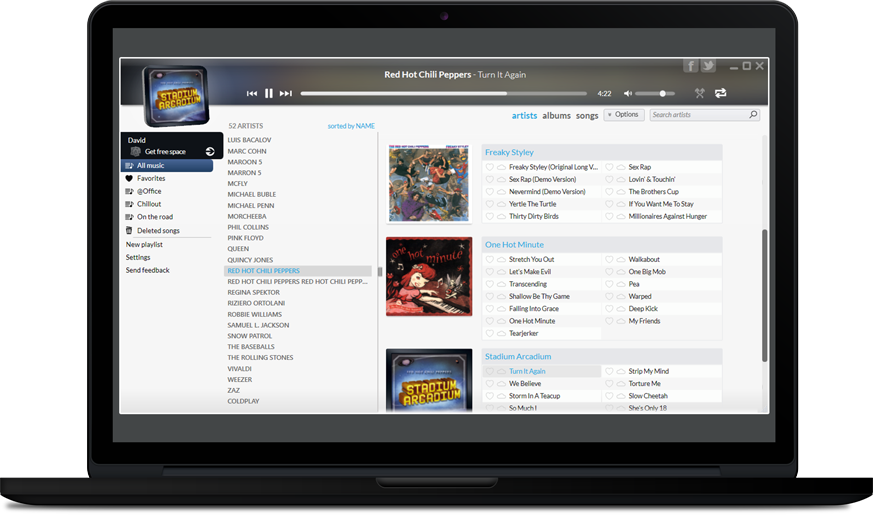Select artist COLDPLAY
The image size is (873, 515).
(243, 401)
